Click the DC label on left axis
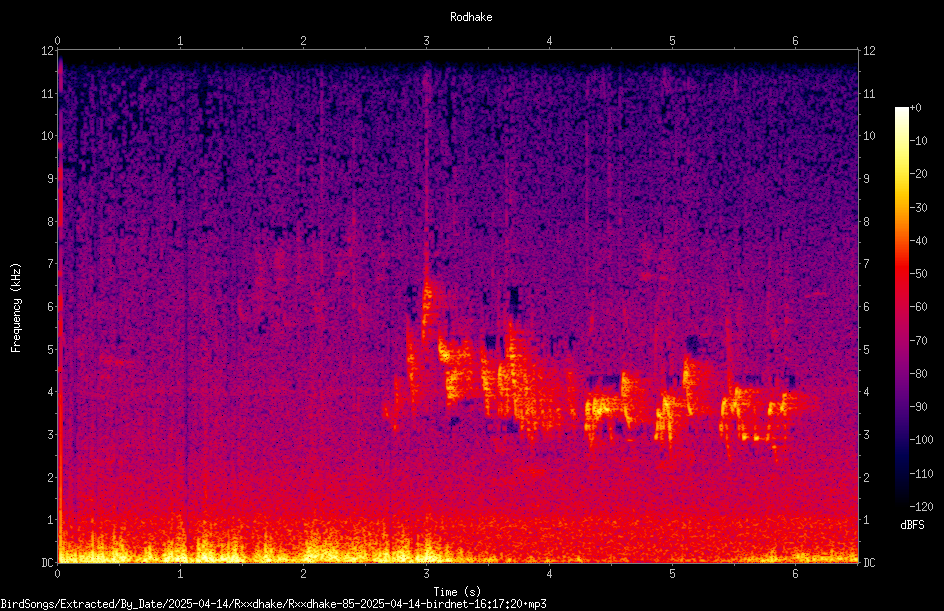The image size is (944, 611). tap(48, 562)
